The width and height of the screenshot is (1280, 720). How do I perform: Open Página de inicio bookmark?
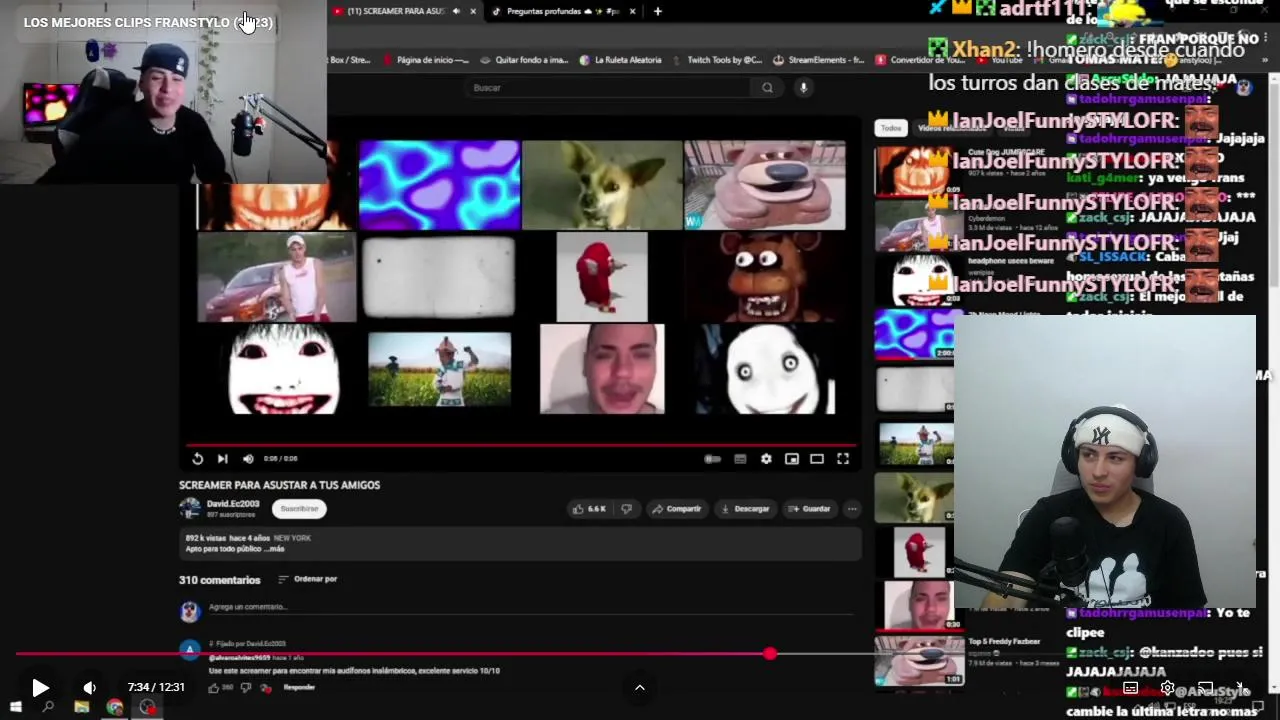coord(426,60)
